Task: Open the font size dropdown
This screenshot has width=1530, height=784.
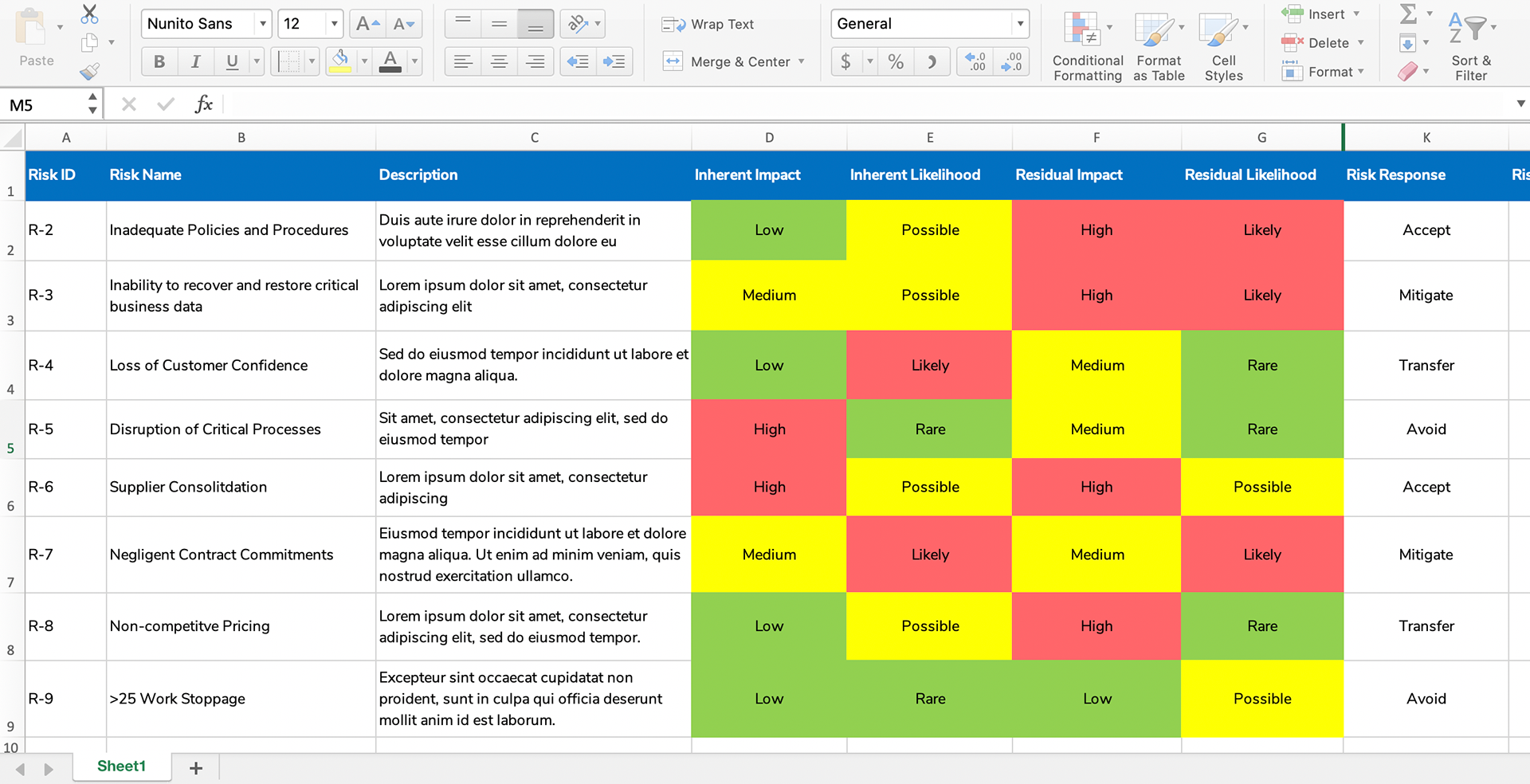Action: (x=335, y=24)
